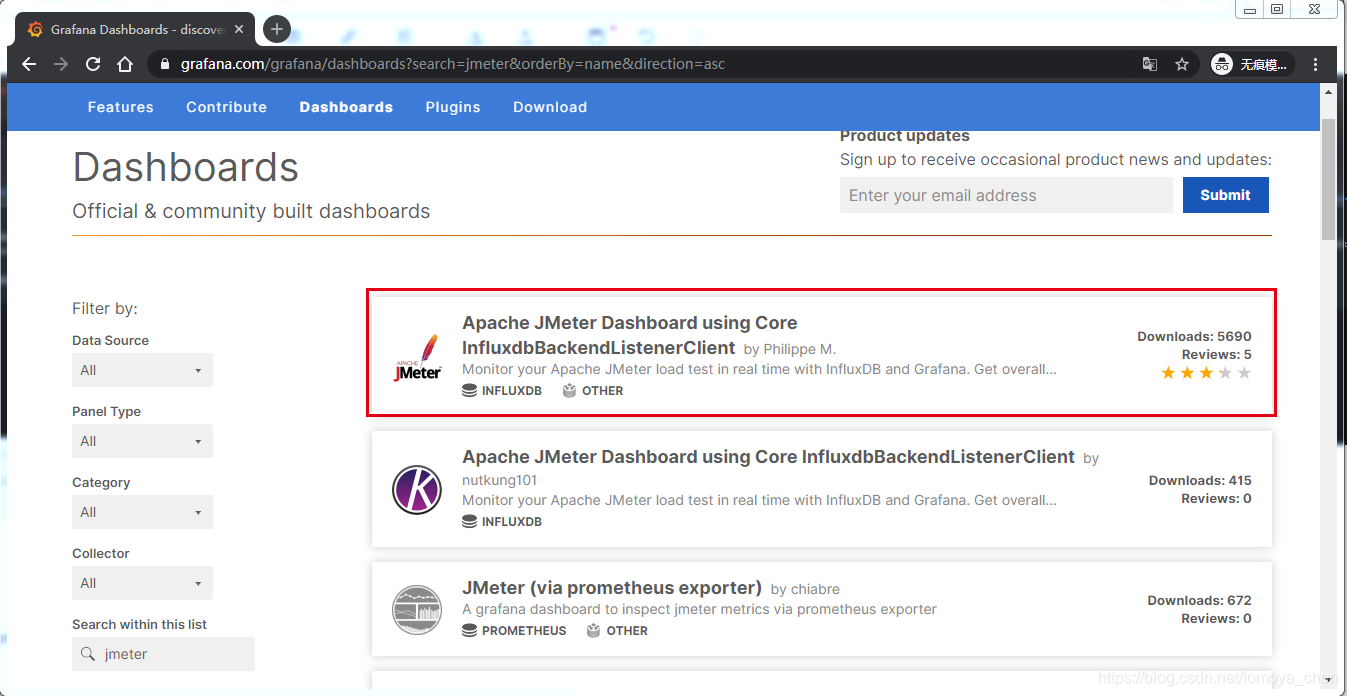
Task: Click the Downloads: 5690 text
Action: pos(1194,336)
